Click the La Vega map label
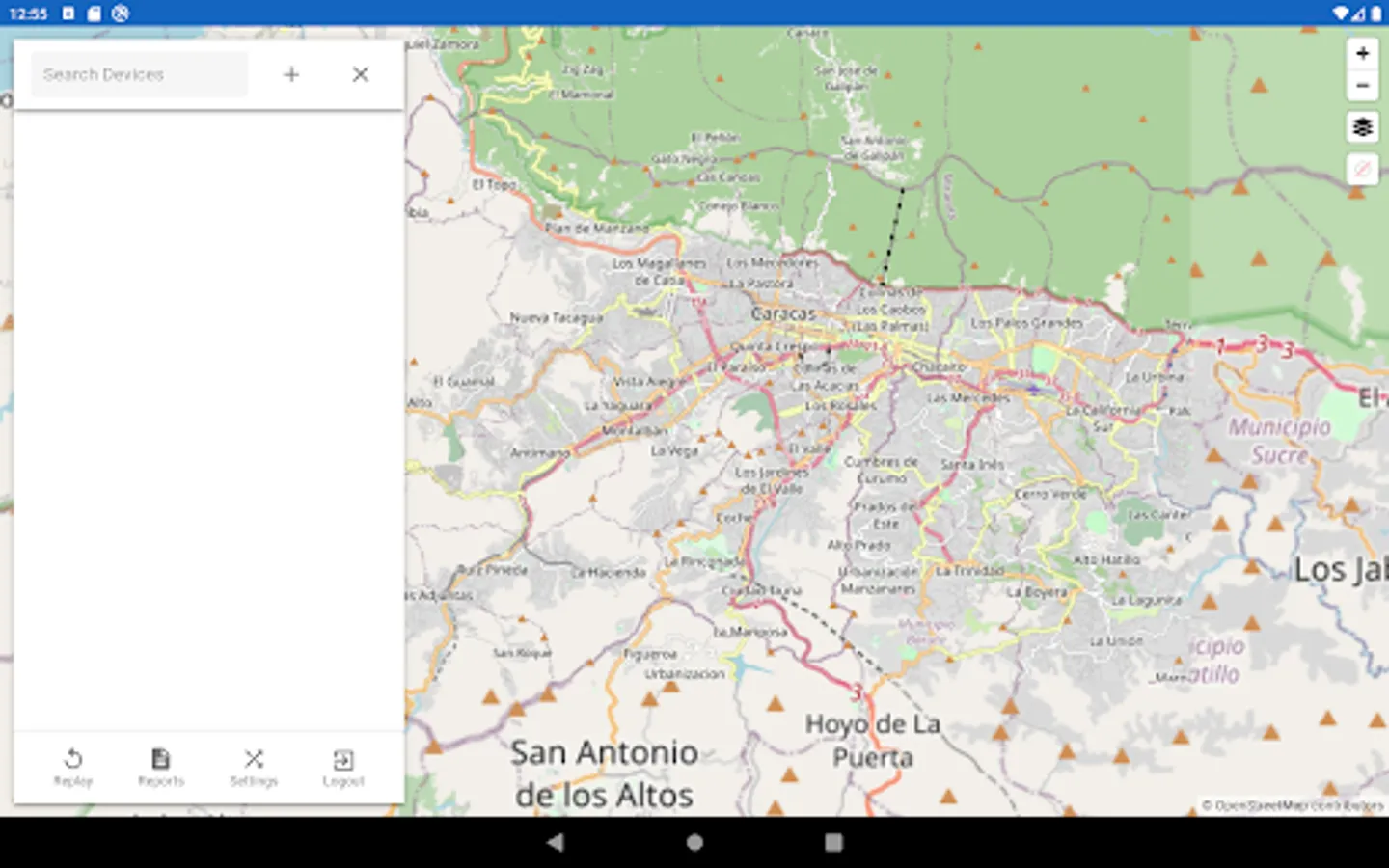This screenshot has width=1389, height=868. (673, 450)
